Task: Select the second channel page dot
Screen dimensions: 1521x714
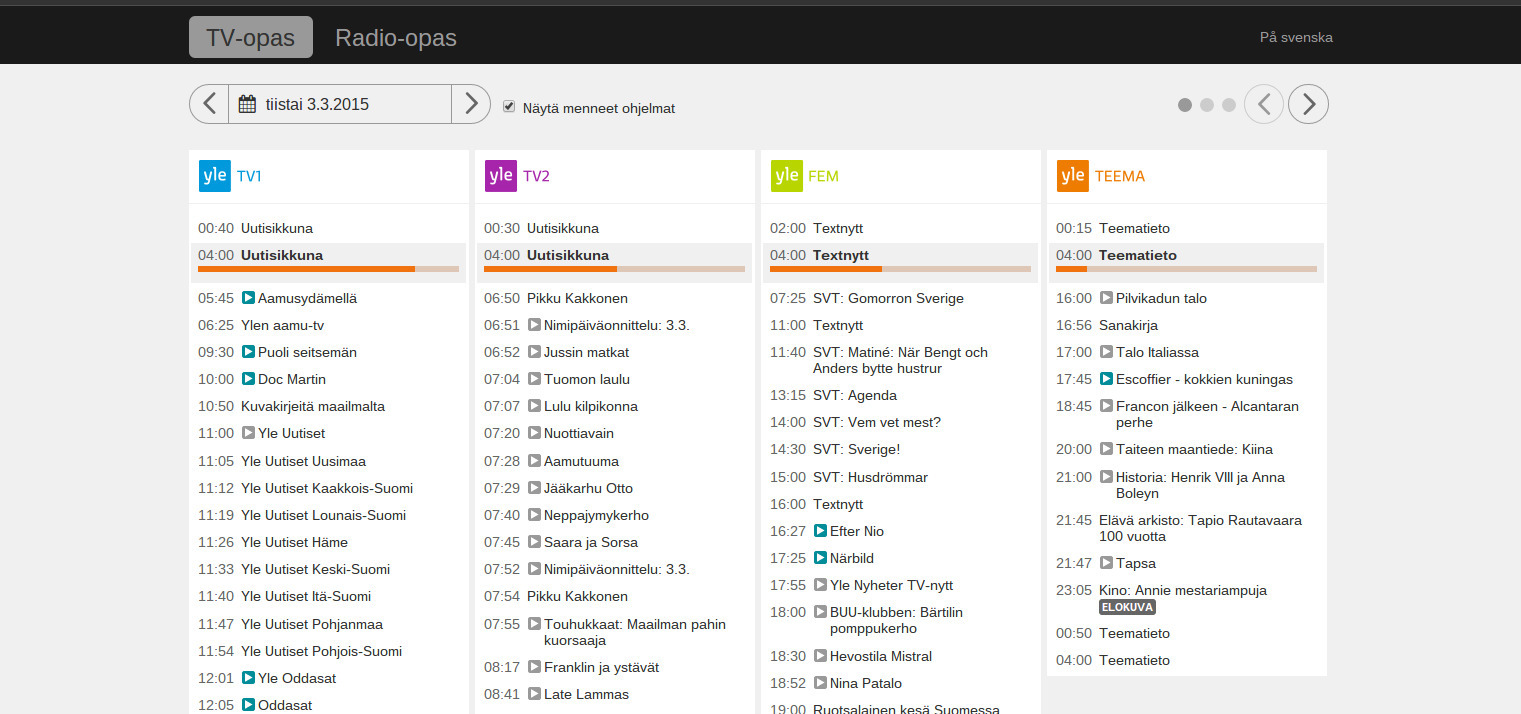Action: click(1207, 104)
